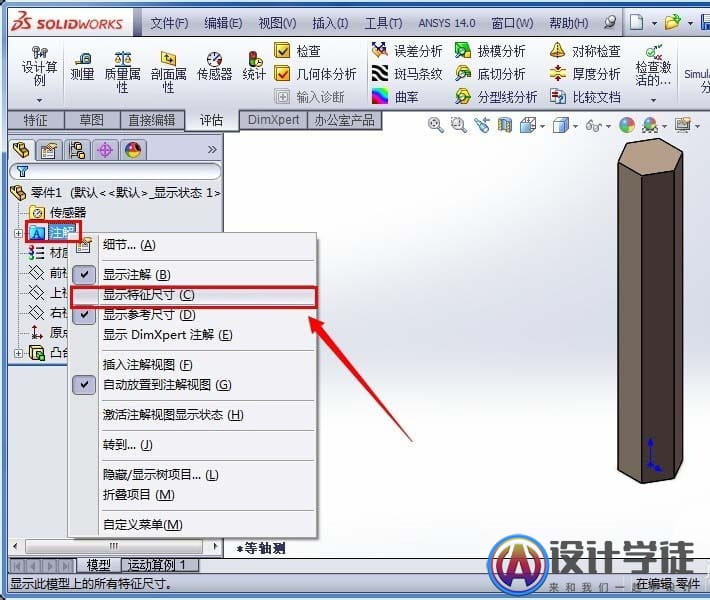Open the Design Study (设计算例) tool
Viewport: 710px width, 600px height.
click(39, 67)
